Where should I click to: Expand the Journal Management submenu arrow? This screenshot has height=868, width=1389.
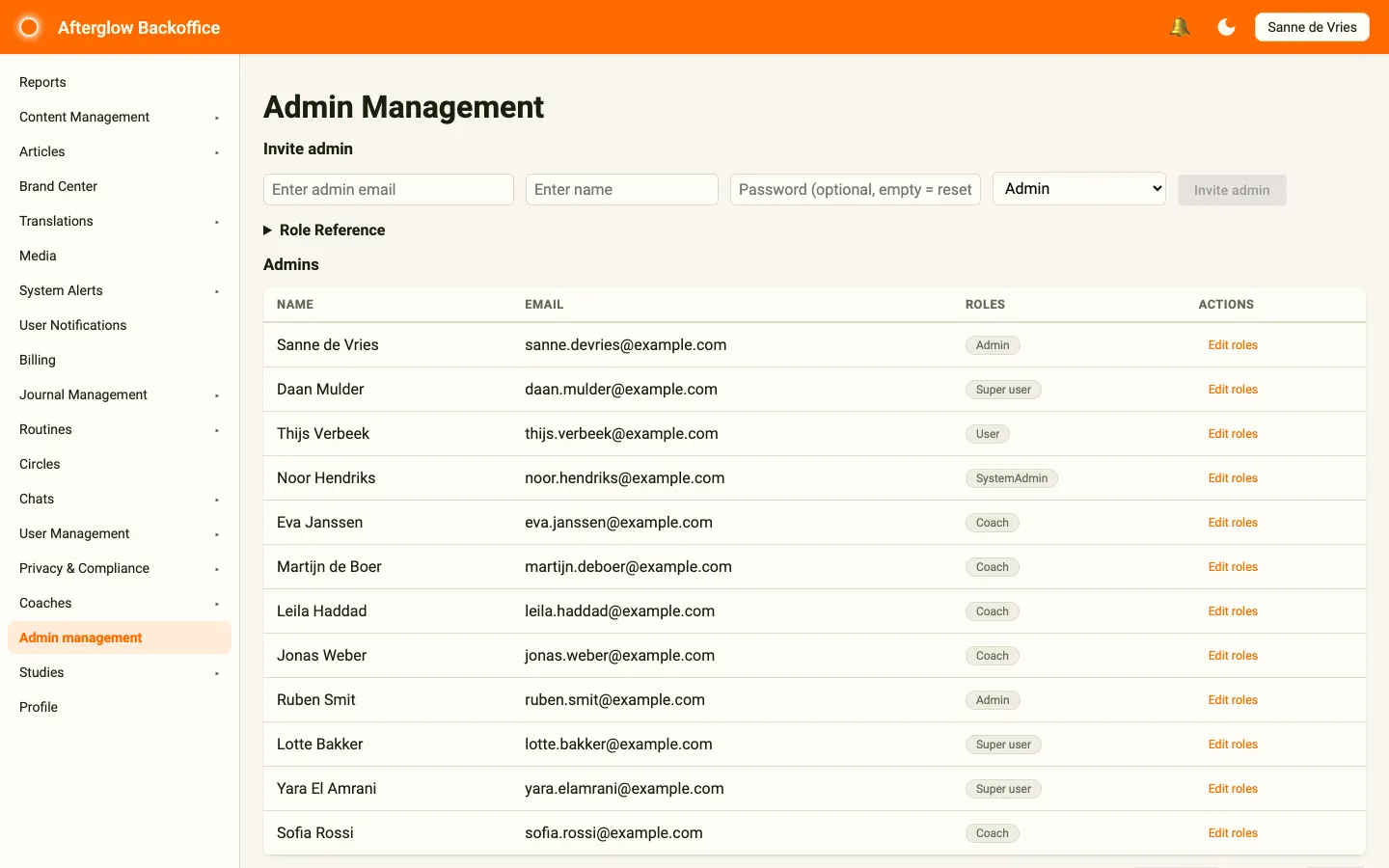coord(217,395)
